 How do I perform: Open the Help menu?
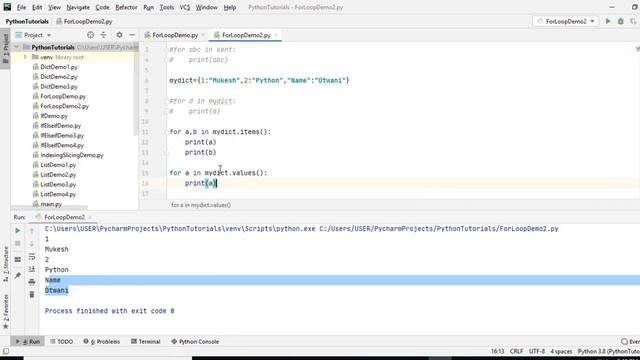230,7
